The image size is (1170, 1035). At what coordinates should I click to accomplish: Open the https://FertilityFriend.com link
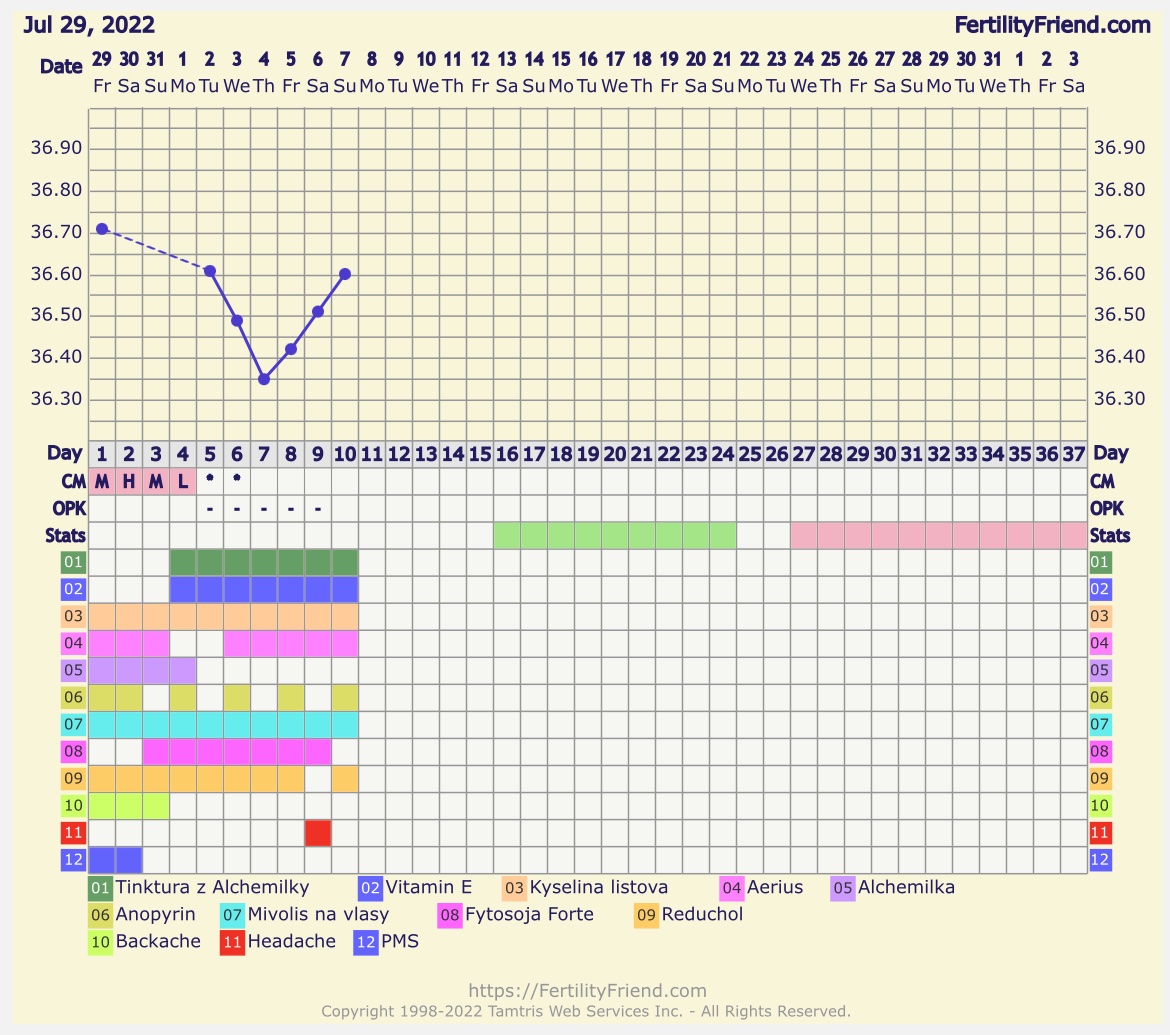click(587, 991)
